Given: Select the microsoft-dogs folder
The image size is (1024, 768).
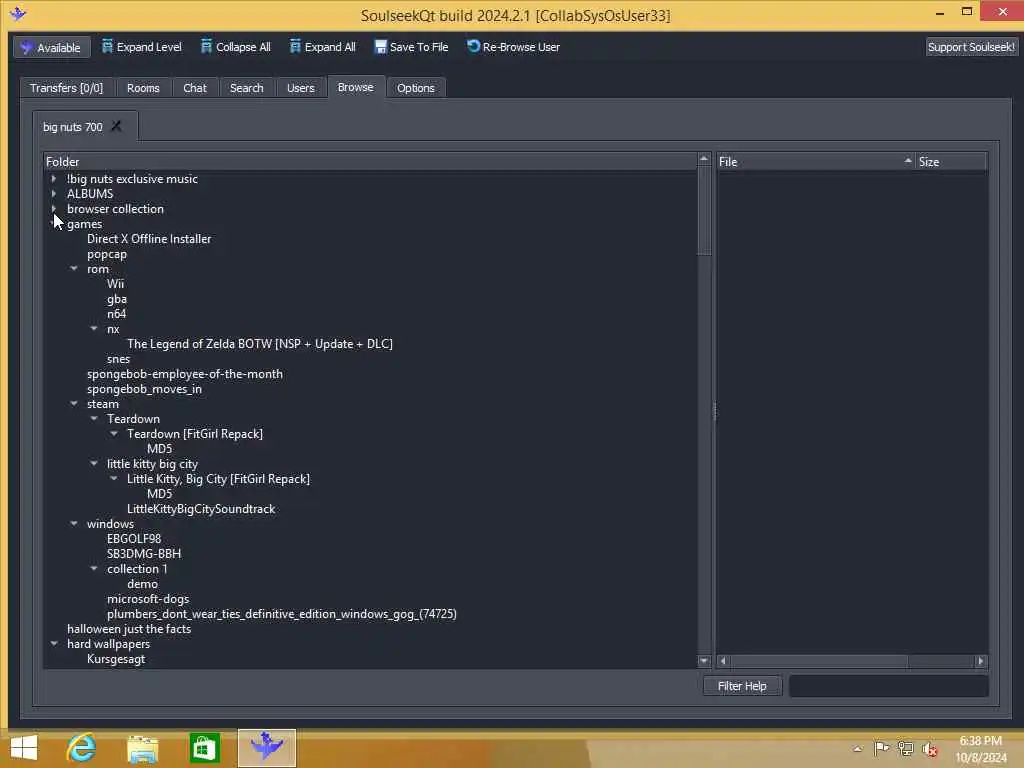Looking at the screenshot, I should 148,599.
